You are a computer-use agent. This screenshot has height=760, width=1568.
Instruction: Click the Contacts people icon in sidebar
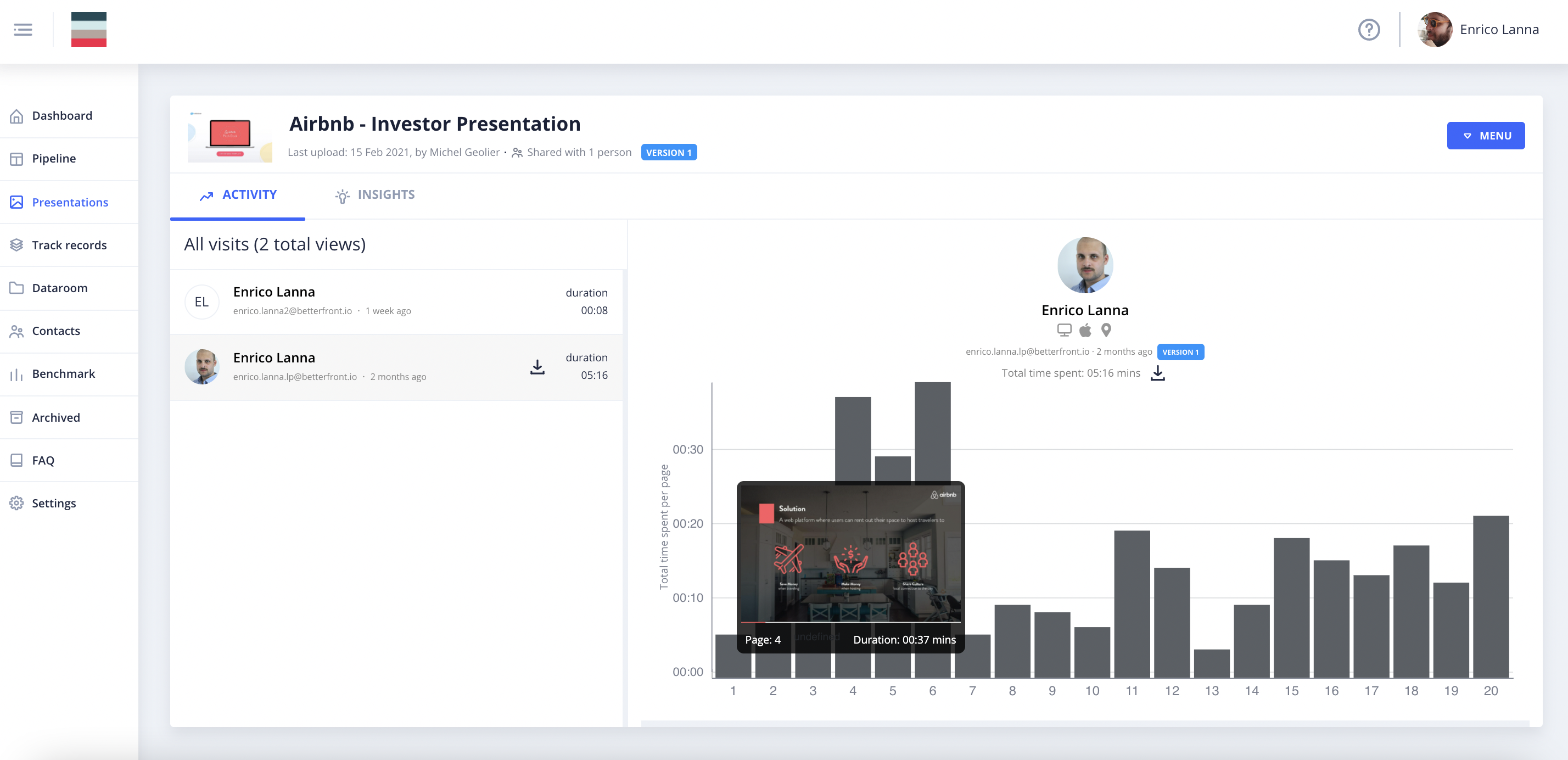[17, 331]
